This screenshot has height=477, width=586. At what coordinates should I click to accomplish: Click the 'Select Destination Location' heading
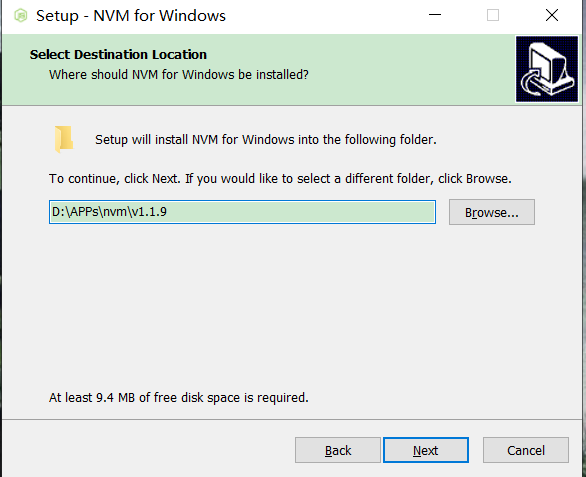click(x=118, y=55)
